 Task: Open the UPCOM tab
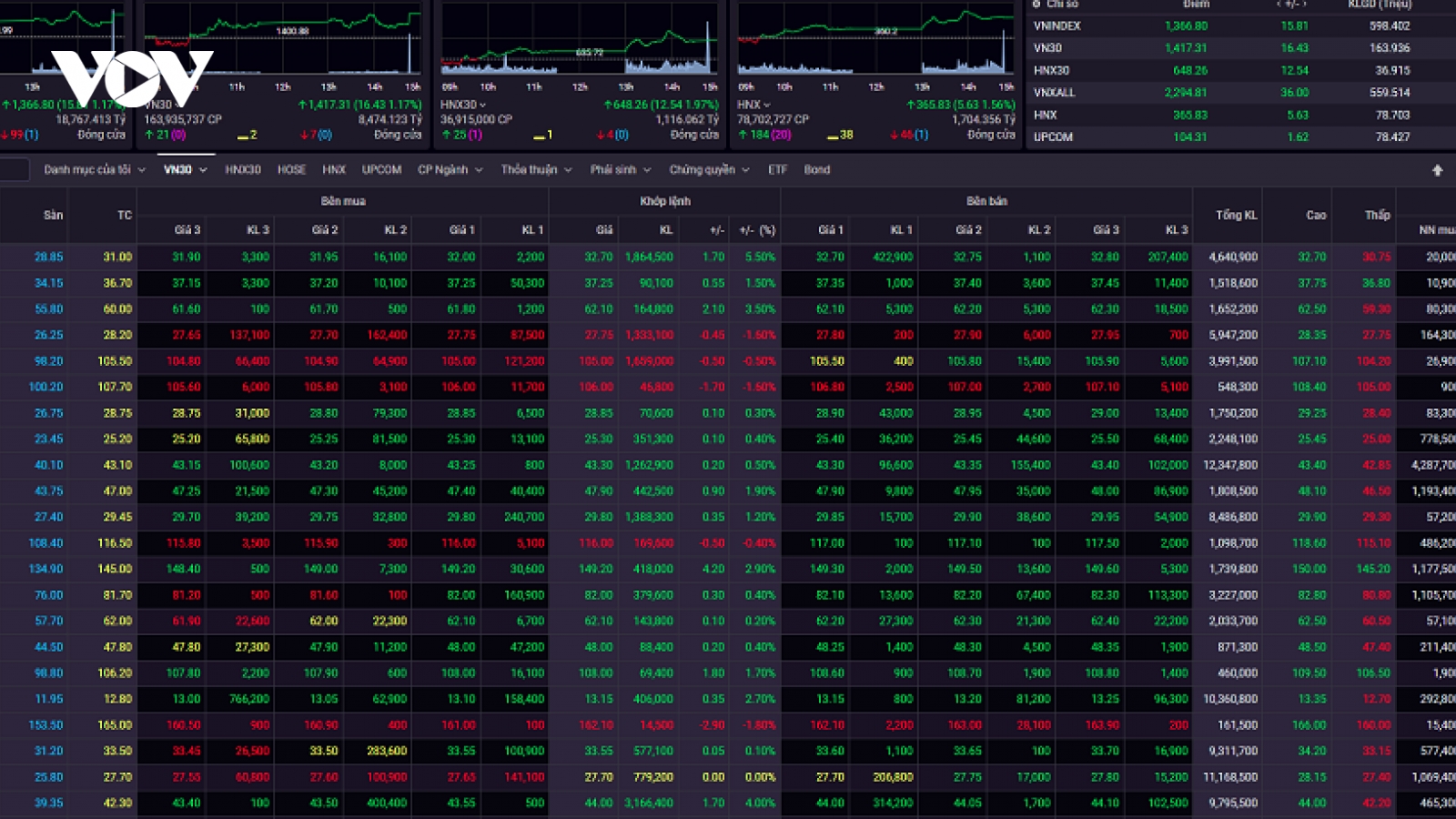[381, 170]
